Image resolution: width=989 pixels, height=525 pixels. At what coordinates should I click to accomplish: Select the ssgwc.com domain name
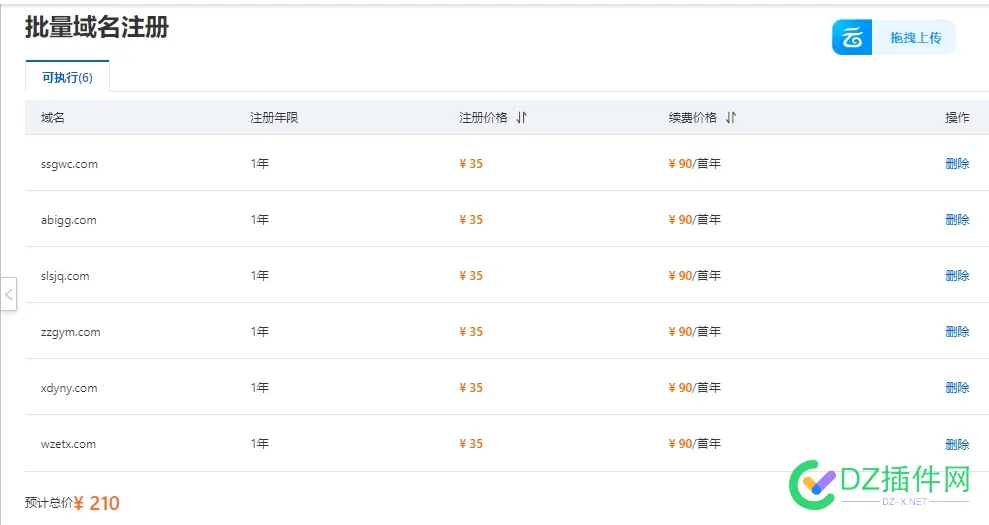tap(69, 164)
